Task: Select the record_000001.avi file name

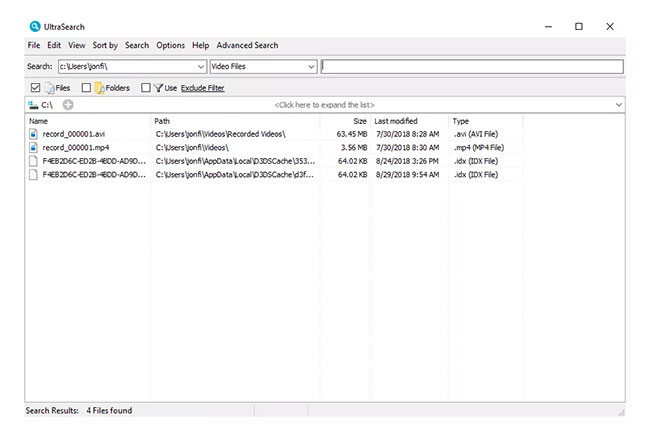Action: coord(74,134)
